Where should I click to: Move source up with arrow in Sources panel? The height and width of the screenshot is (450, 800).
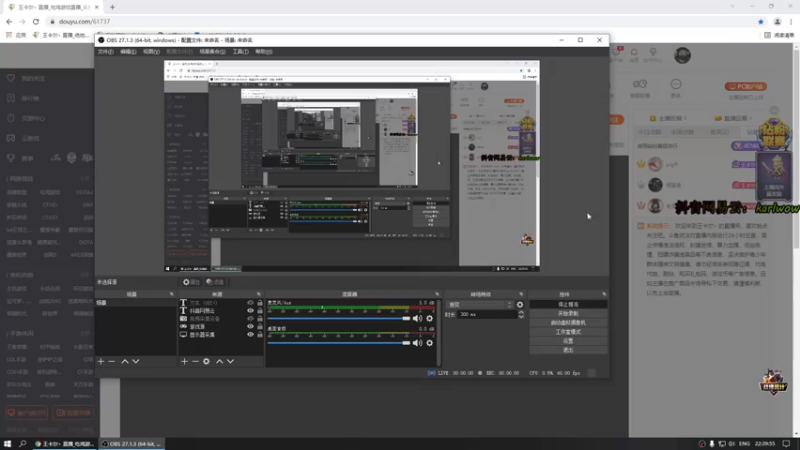point(219,361)
